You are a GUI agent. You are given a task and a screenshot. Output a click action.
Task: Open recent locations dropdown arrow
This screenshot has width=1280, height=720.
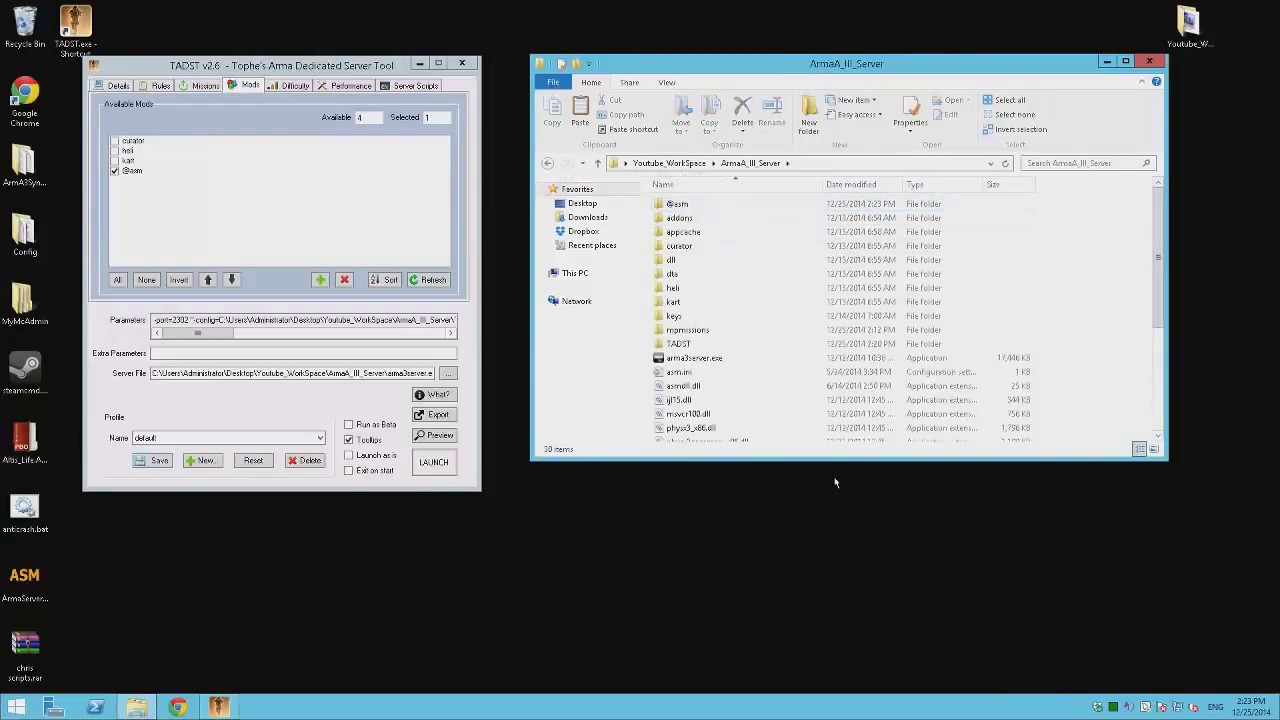coord(583,163)
